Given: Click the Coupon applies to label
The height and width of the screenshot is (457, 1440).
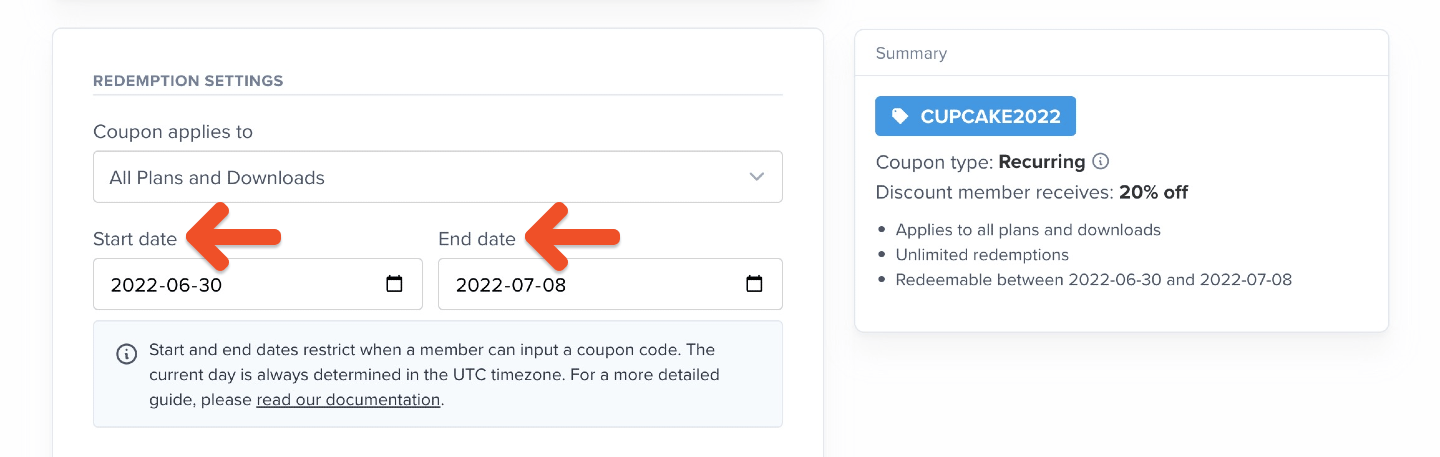Looking at the screenshot, I should [x=173, y=132].
